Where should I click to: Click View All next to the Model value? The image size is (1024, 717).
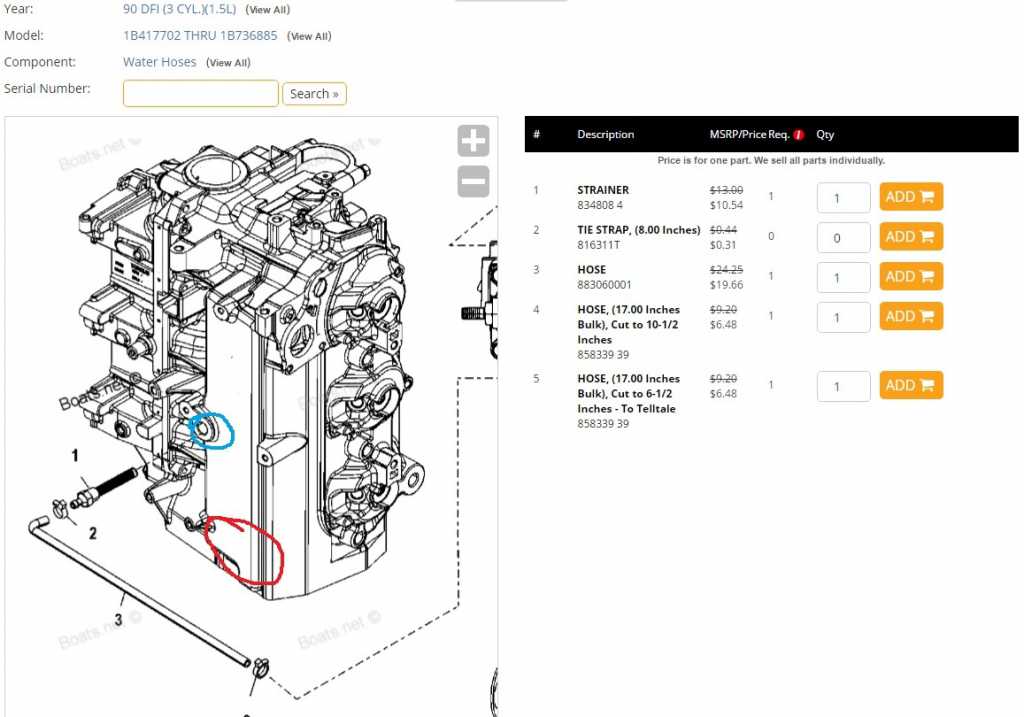click(x=309, y=36)
